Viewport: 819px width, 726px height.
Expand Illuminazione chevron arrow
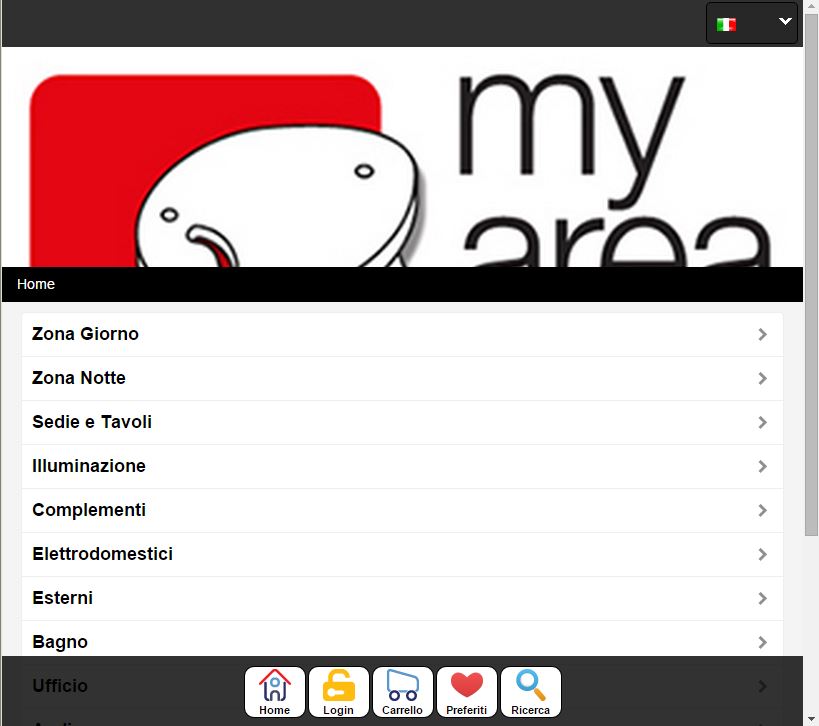(x=763, y=466)
